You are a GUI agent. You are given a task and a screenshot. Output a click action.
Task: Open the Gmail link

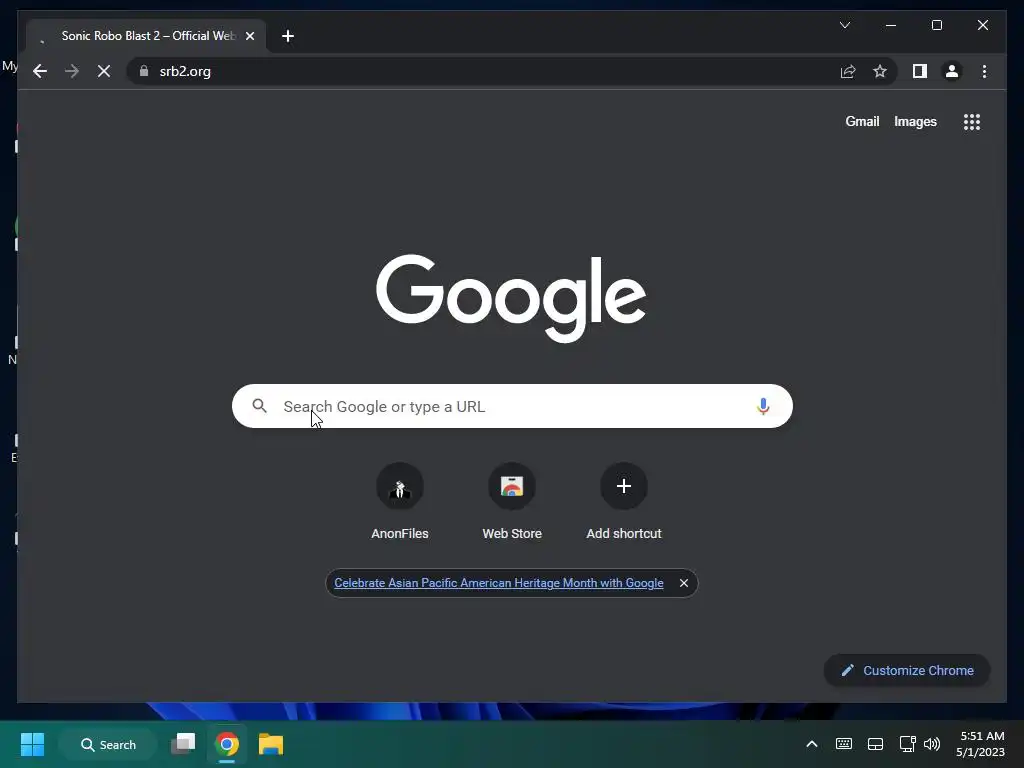(x=862, y=121)
